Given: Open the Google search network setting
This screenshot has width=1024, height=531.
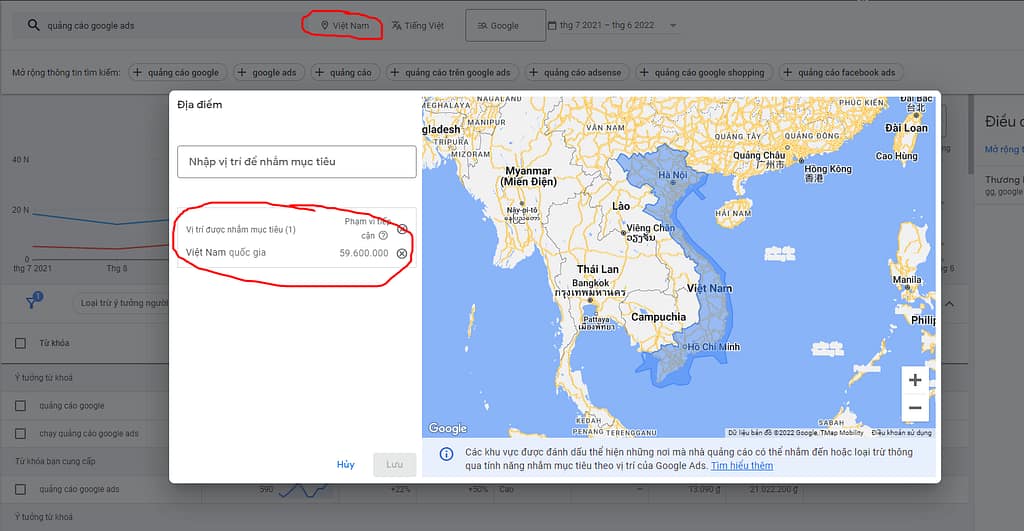Looking at the screenshot, I should (x=505, y=25).
